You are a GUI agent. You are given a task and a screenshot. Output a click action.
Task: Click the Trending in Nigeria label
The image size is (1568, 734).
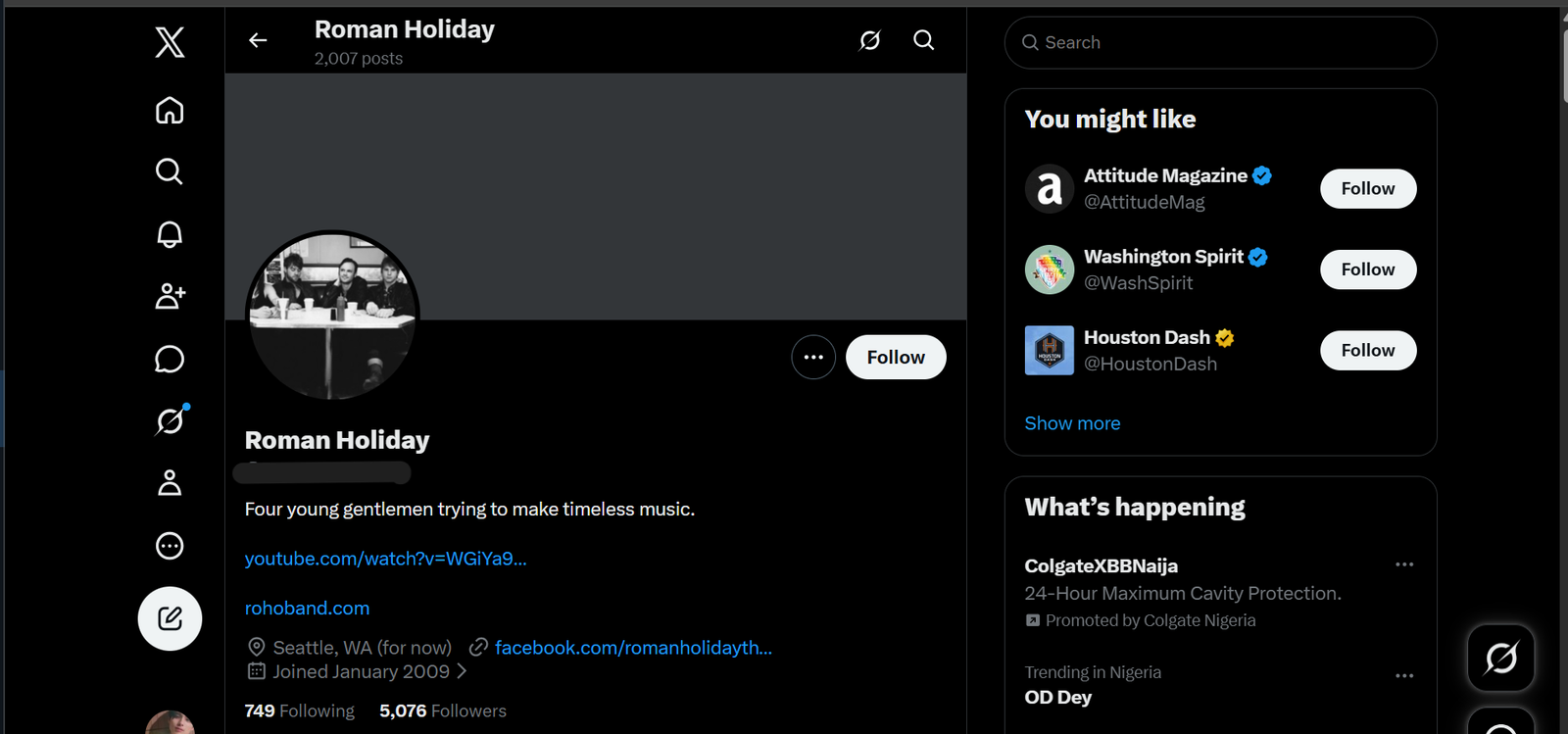pos(1093,672)
